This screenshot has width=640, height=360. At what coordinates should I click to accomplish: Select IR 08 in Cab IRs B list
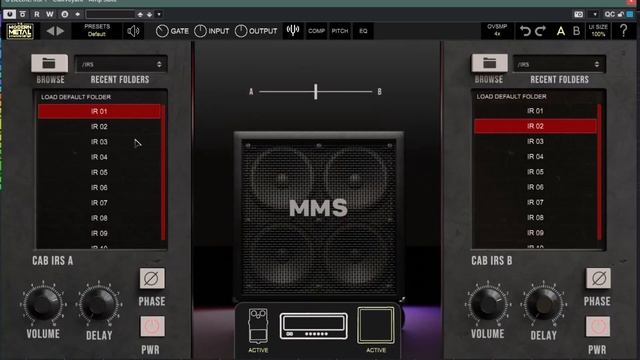click(535, 218)
